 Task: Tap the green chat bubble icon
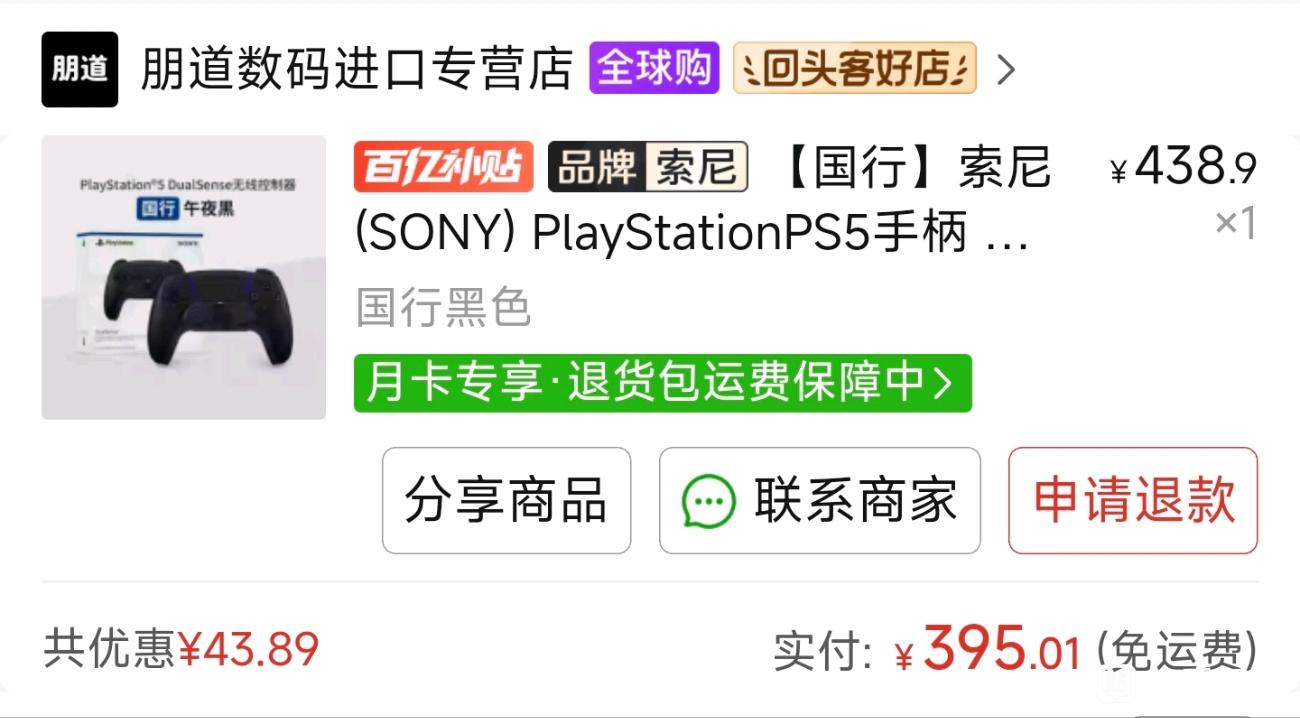(709, 501)
